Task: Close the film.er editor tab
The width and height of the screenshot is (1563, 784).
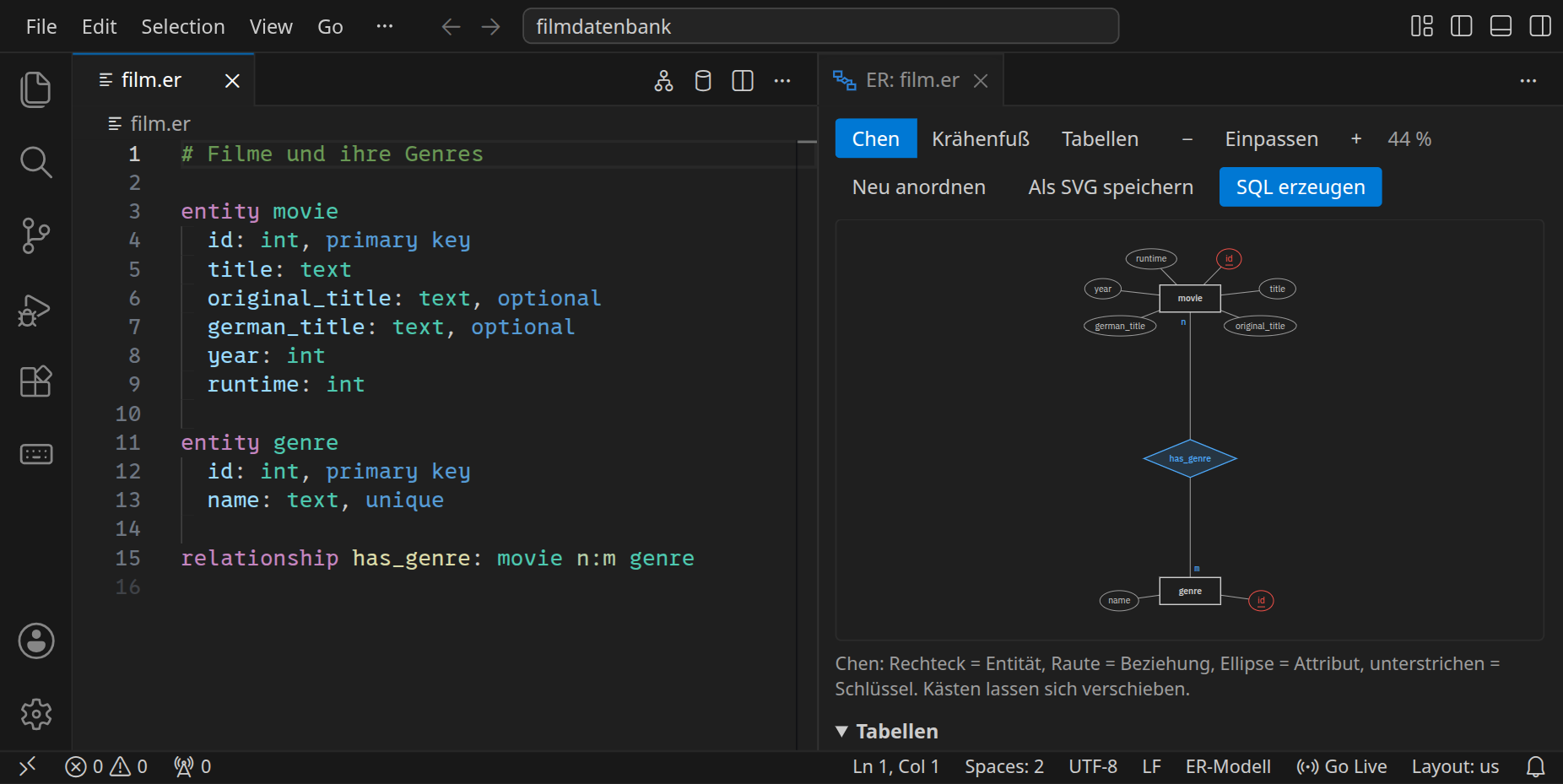Action: (232, 81)
